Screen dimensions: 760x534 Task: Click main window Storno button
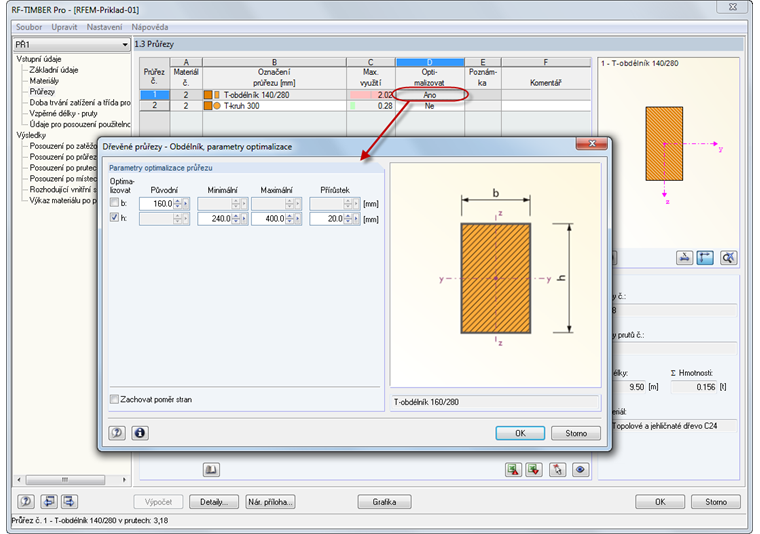716,502
